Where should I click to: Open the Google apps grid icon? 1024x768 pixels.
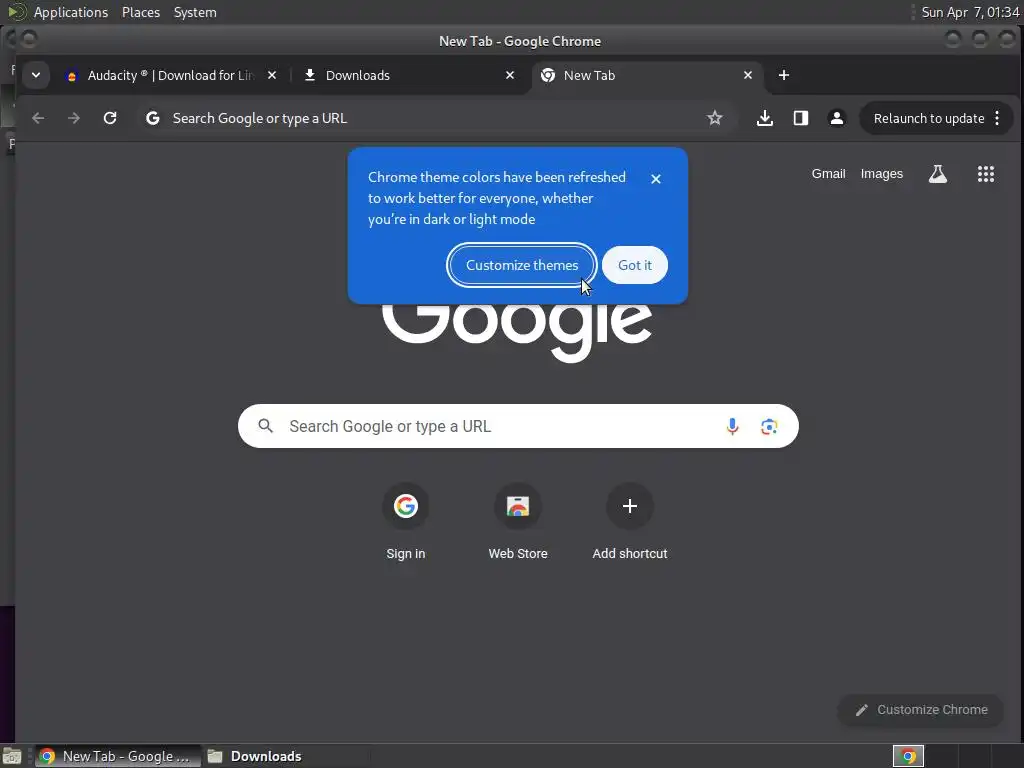pyautogui.click(x=985, y=174)
